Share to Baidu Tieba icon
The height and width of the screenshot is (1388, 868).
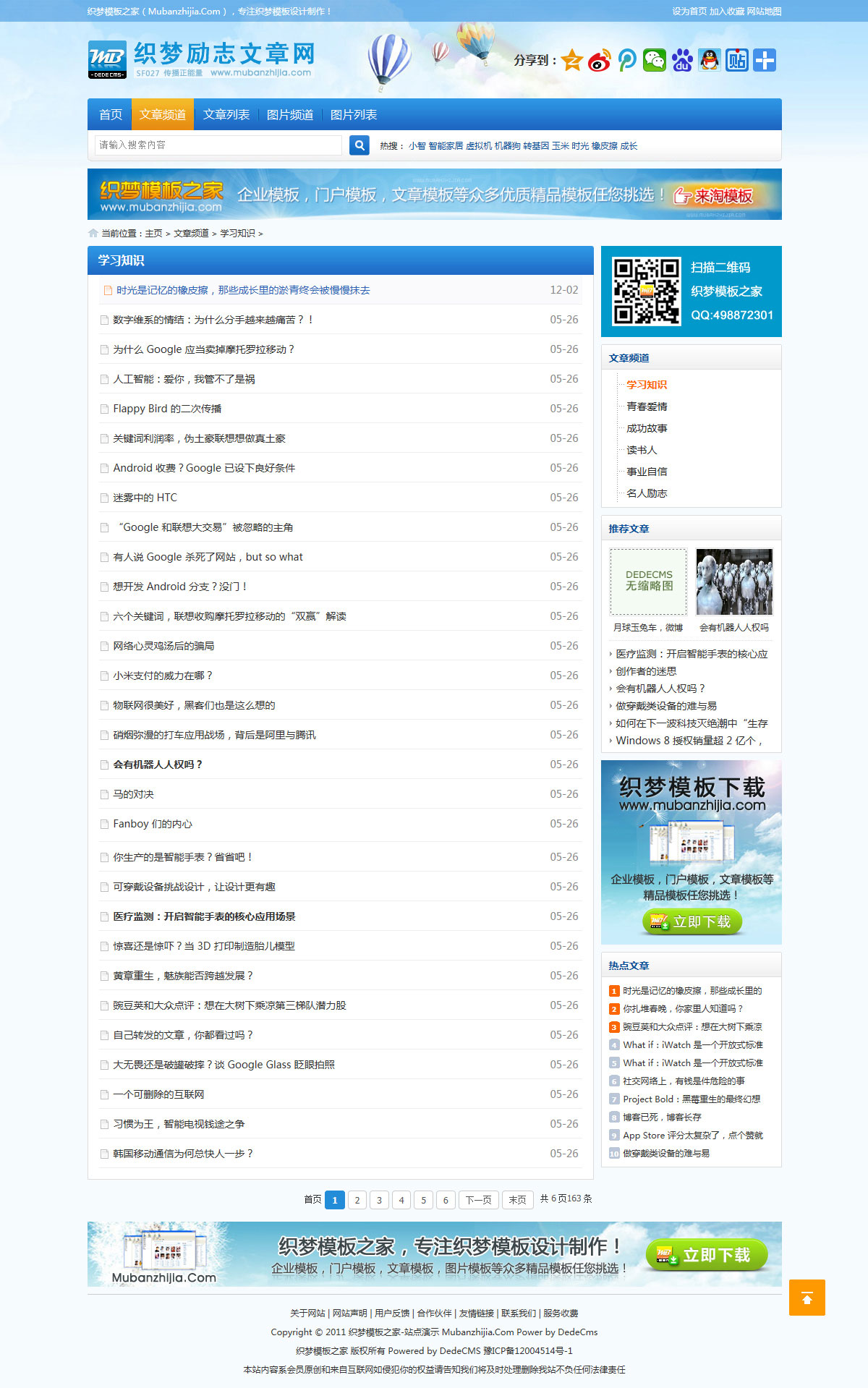click(737, 61)
